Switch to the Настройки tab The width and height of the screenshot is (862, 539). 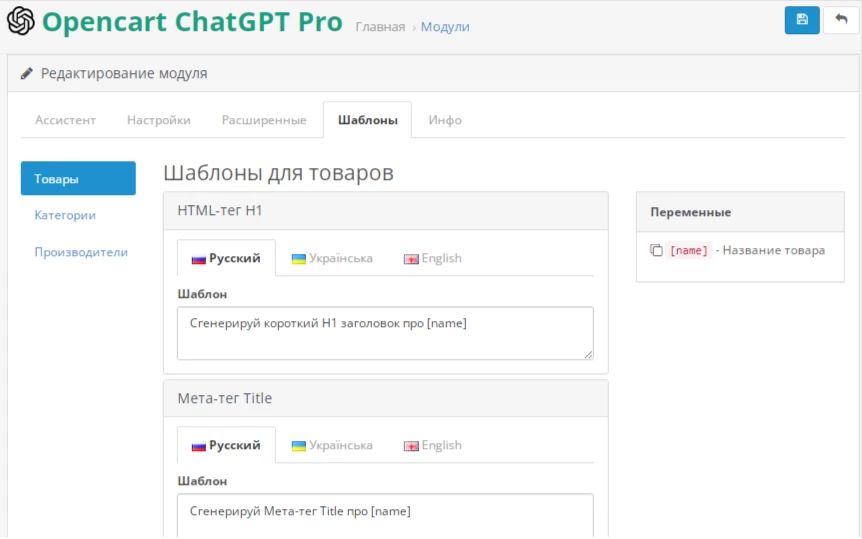[x=159, y=120]
